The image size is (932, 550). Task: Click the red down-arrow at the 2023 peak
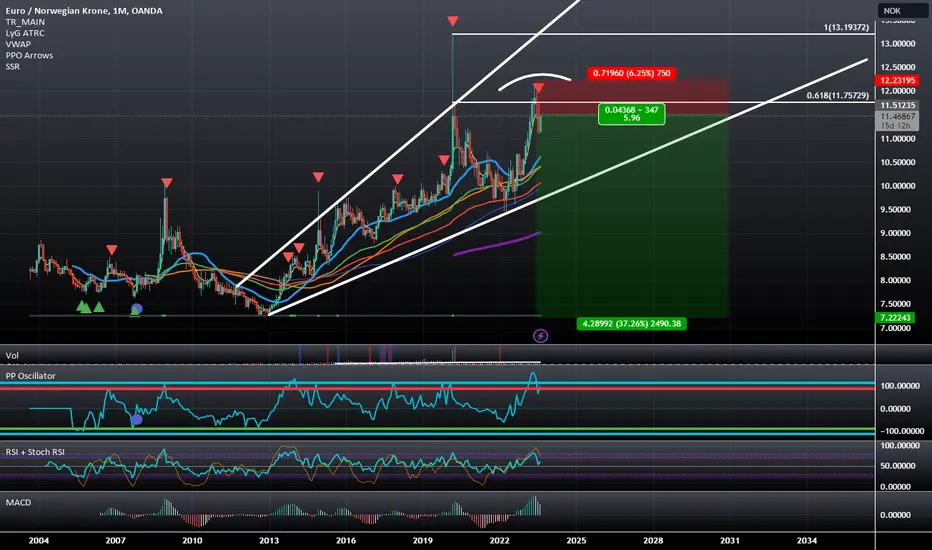click(539, 88)
